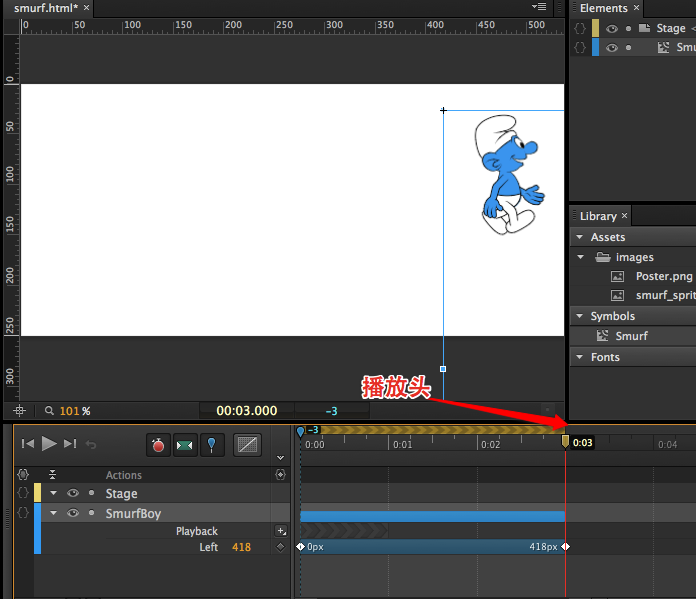
Task: Collapse the Stage layer in timeline
Action: click(x=53, y=493)
